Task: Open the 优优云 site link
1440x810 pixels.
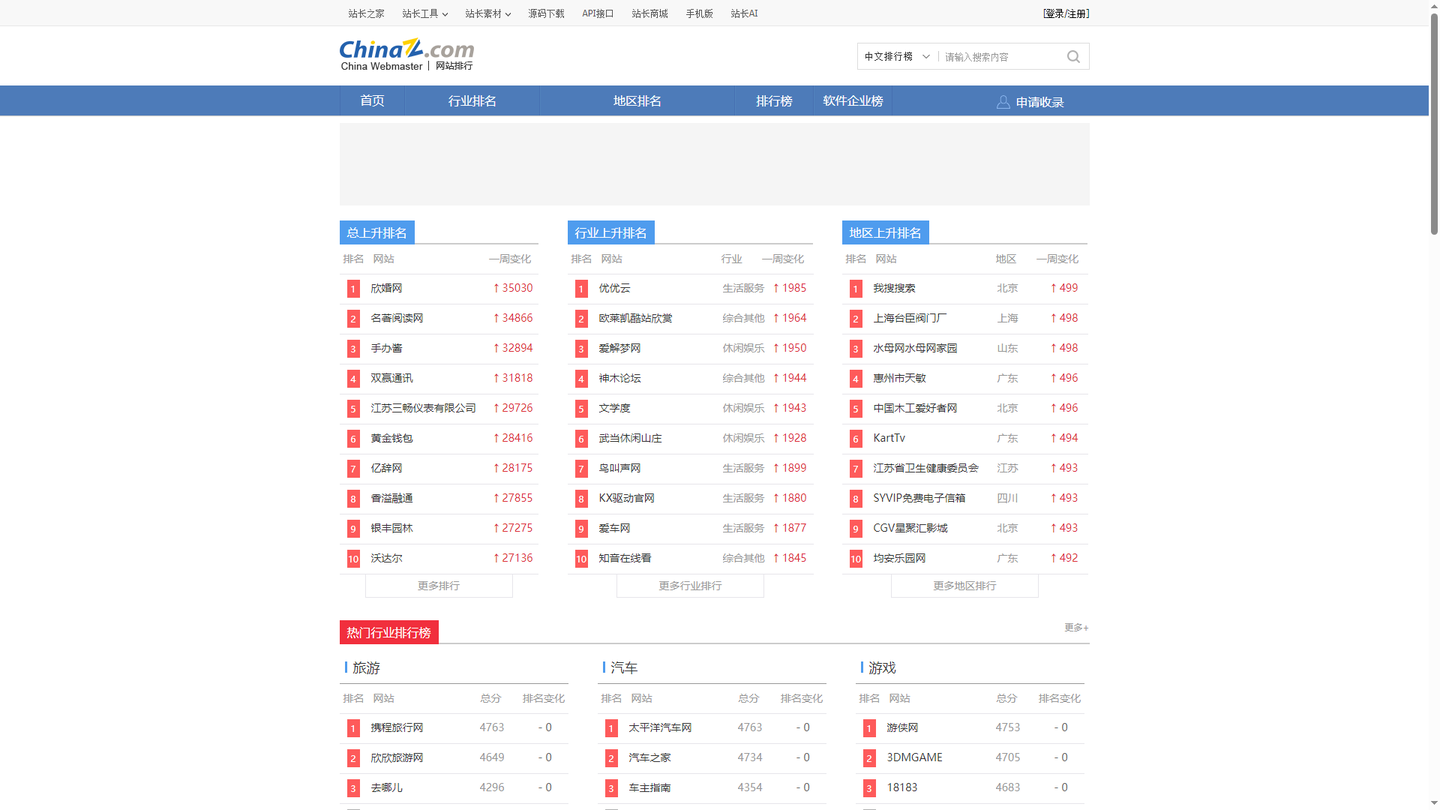Action: [x=615, y=288]
